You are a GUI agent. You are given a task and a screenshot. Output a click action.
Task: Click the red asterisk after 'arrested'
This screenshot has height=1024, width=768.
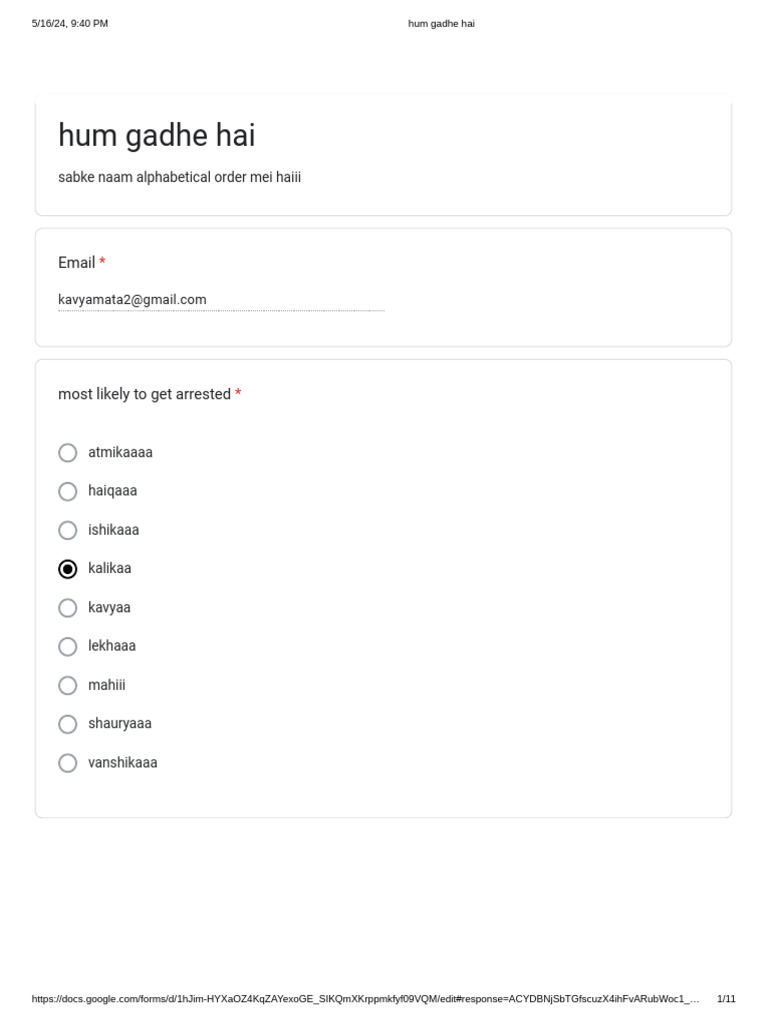click(238, 394)
